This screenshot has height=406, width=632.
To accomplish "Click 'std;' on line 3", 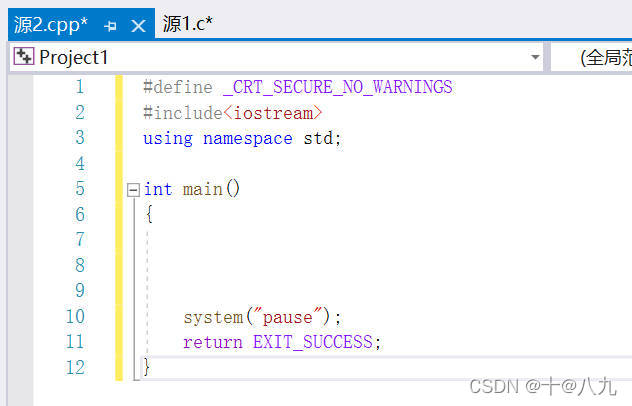I will pos(322,138).
